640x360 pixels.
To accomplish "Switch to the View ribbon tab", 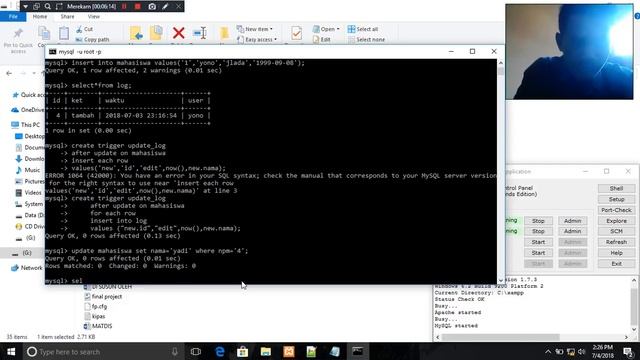I will tap(93, 17).
